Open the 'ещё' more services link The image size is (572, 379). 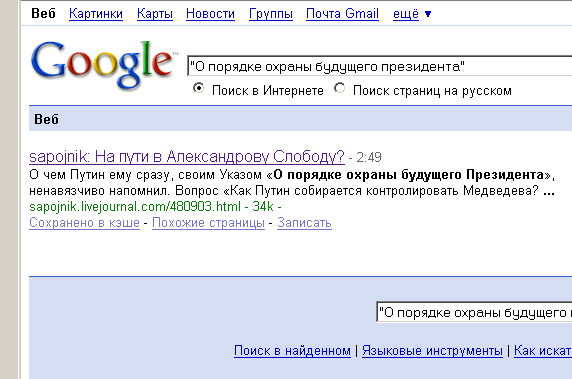[406, 14]
